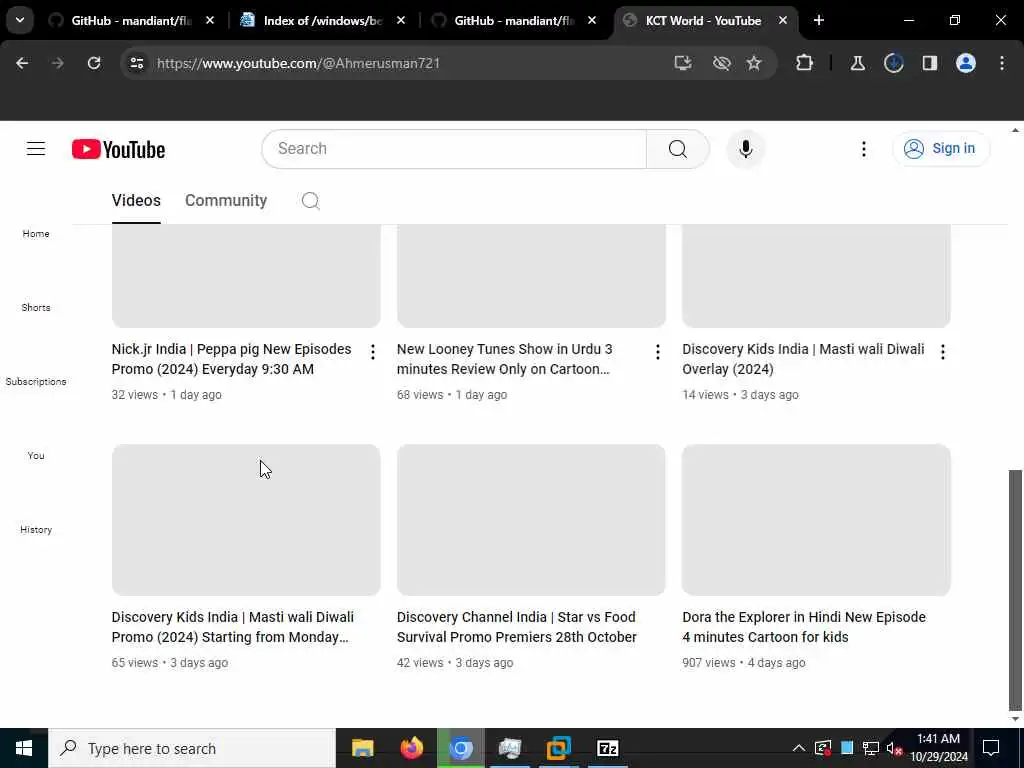Expand tab search dropdown arrow
Screen dimensions: 1024x768
(20, 20)
